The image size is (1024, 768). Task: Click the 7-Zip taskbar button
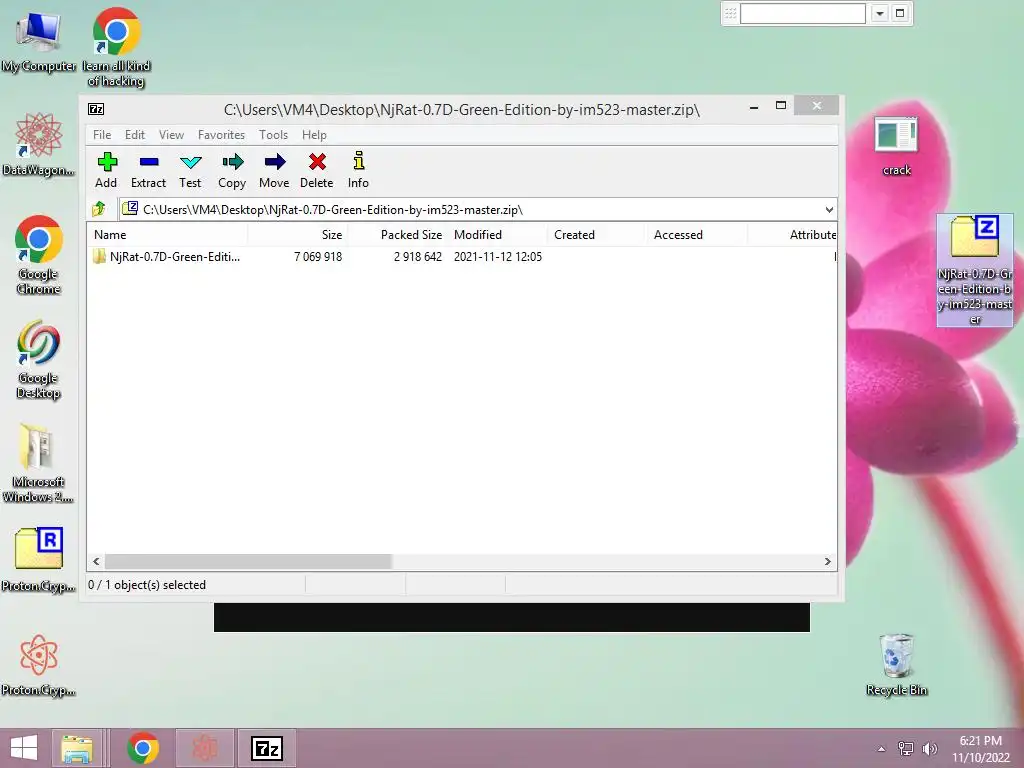(266, 748)
